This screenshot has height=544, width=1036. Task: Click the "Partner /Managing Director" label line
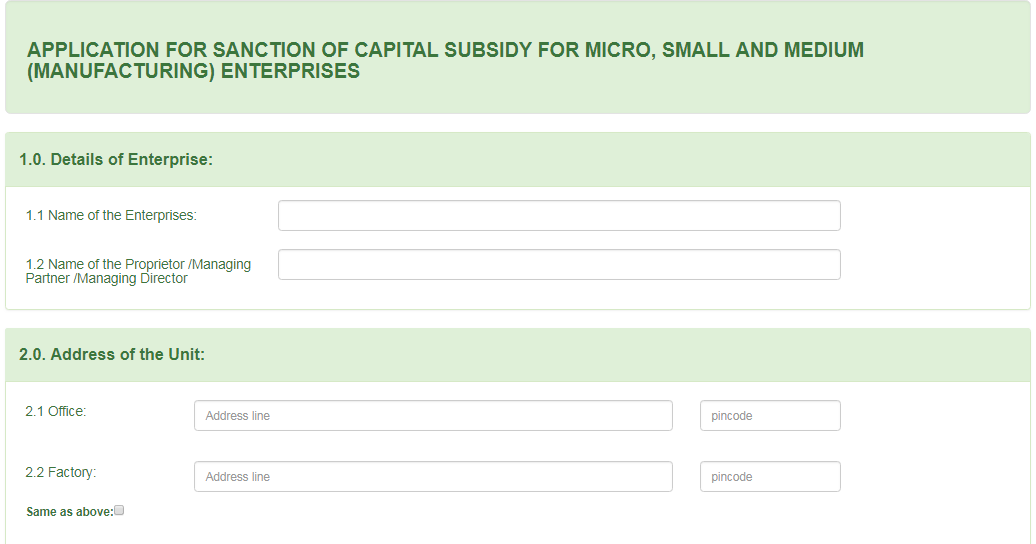click(106, 279)
